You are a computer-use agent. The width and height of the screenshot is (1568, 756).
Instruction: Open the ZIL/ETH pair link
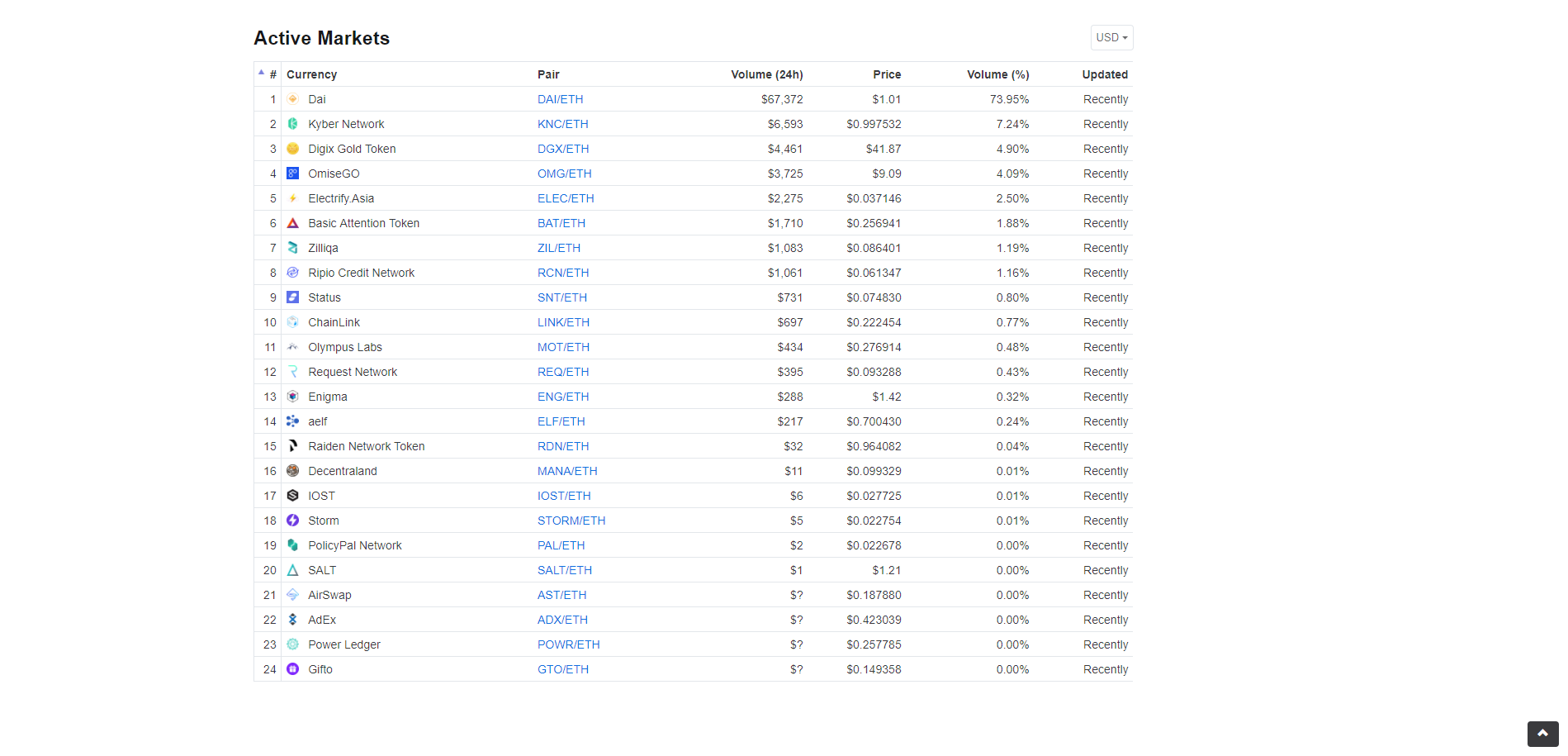[x=559, y=248]
